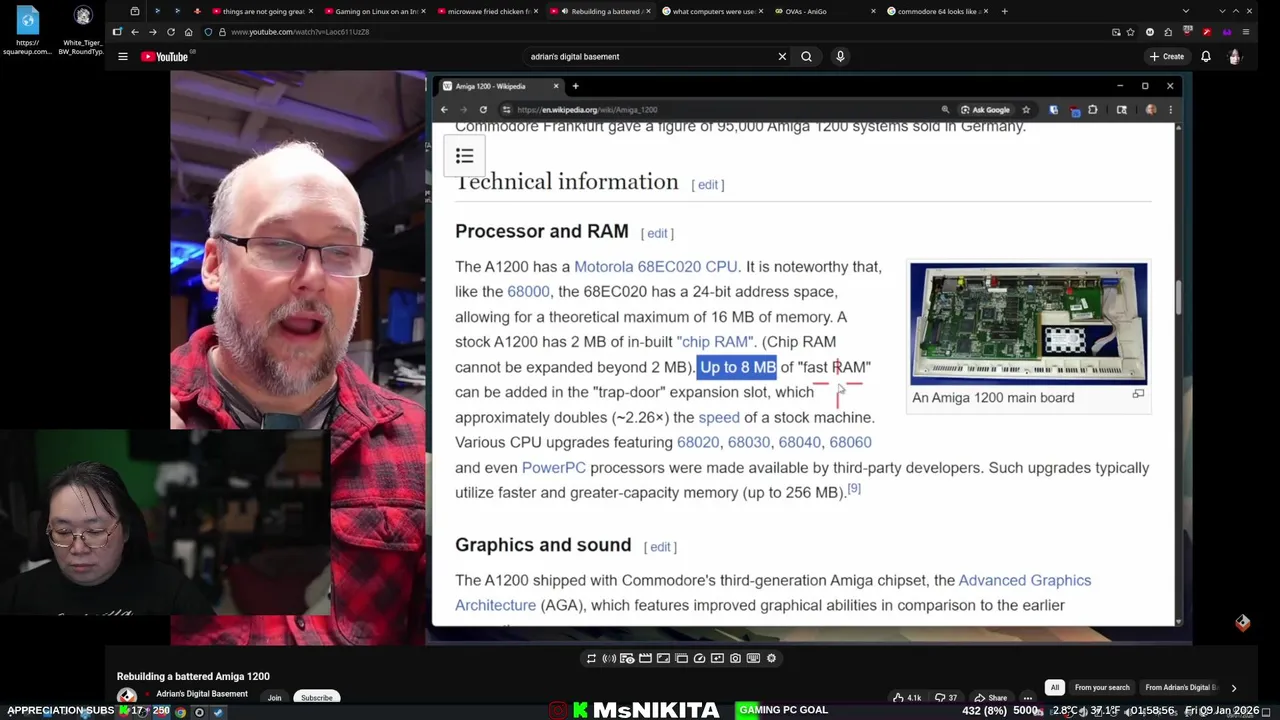Image resolution: width=1280 pixels, height=720 pixels.
Task: Start voice search with the microphone icon
Action: point(840,57)
